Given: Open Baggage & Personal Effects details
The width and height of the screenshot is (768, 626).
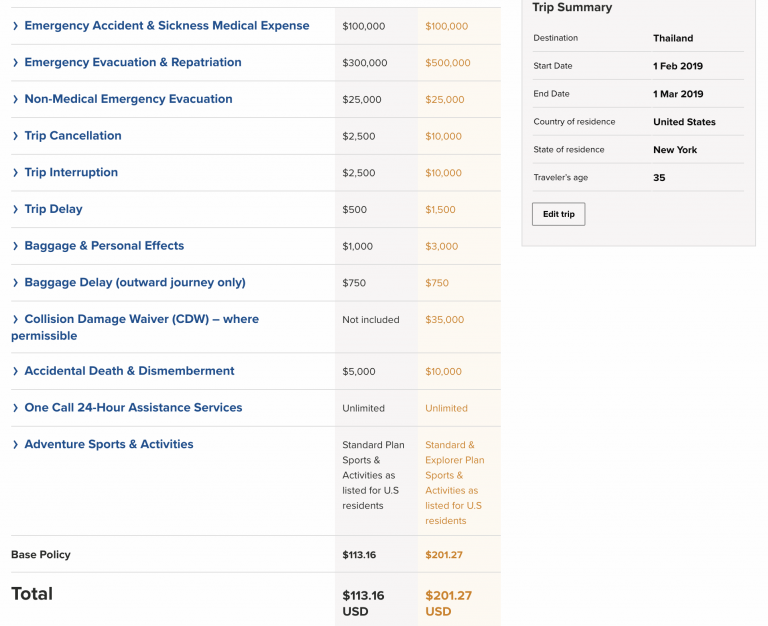Looking at the screenshot, I should coord(104,246).
